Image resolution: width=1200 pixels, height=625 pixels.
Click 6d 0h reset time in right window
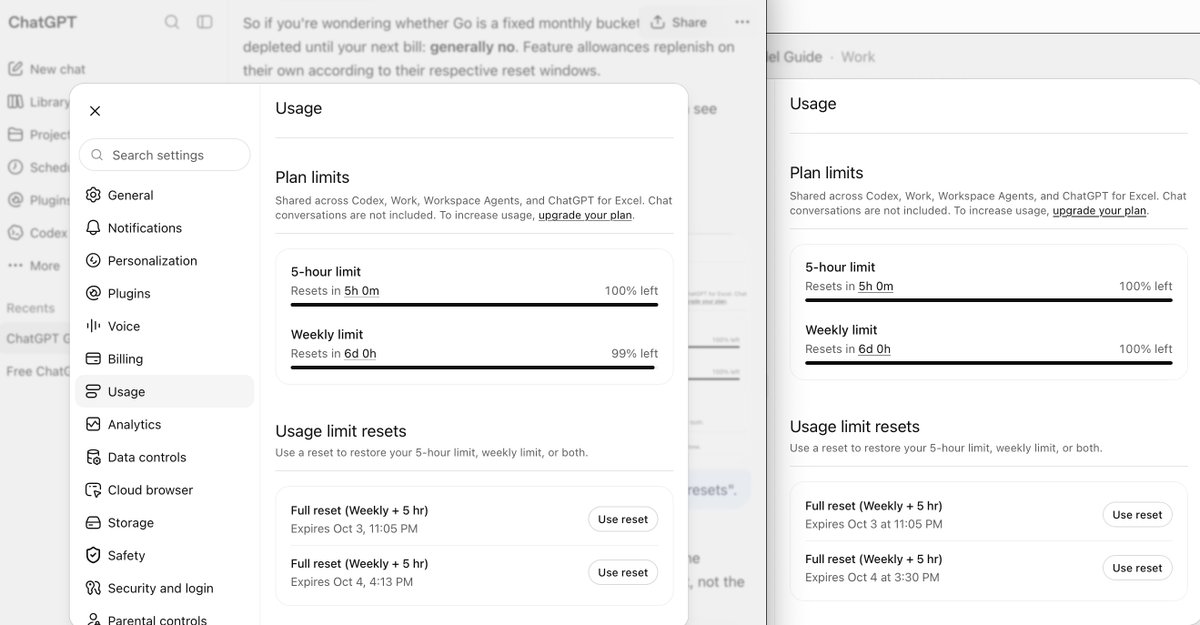tap(875, 349)
